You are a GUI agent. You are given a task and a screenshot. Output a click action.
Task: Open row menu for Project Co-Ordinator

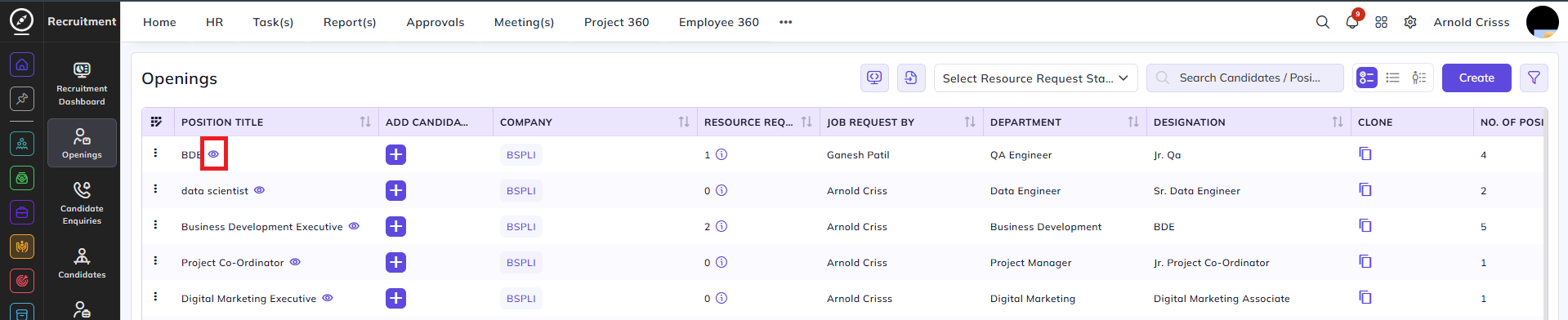(155, 260)
